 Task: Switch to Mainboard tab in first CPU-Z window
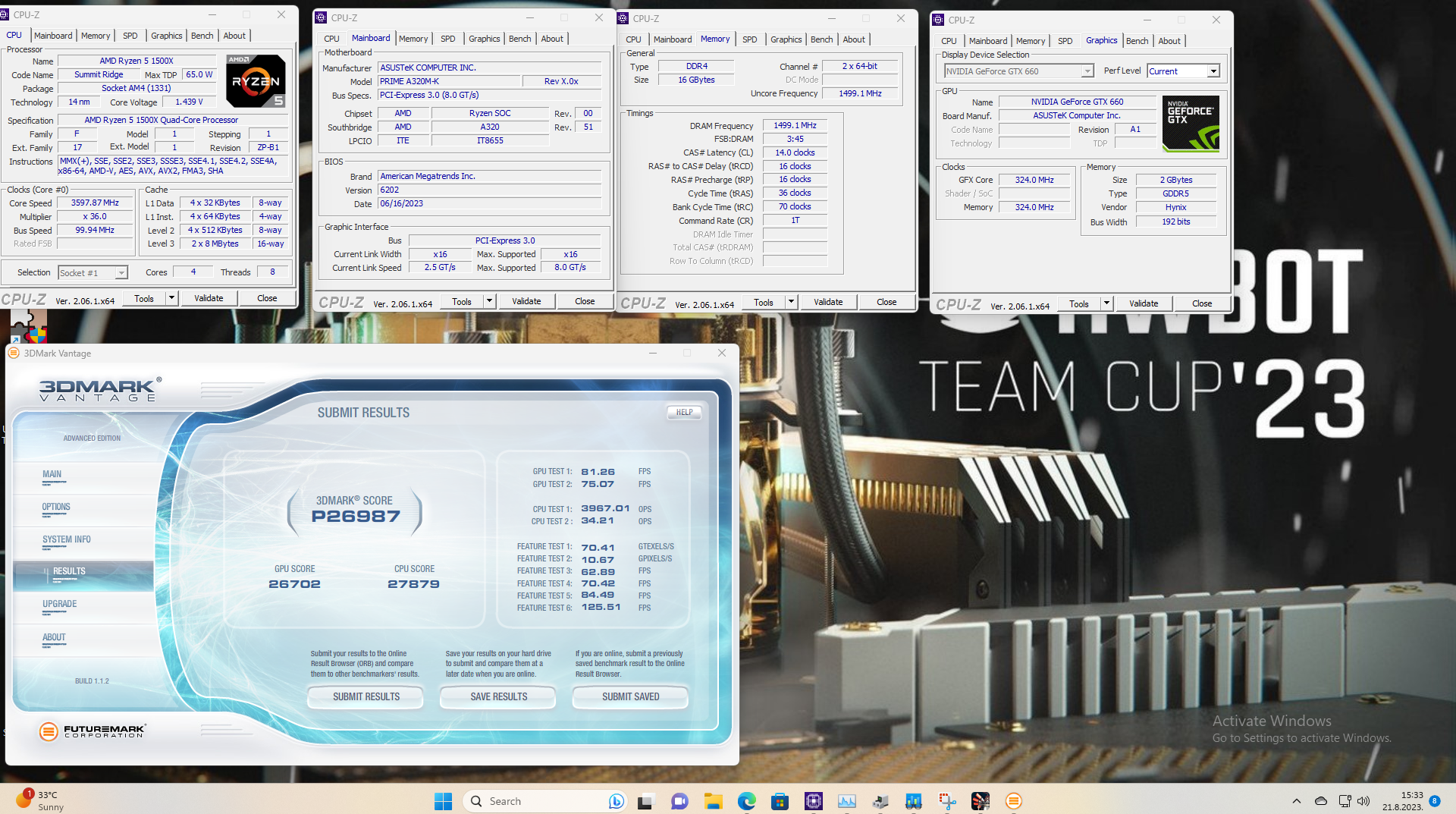point(53,36)
